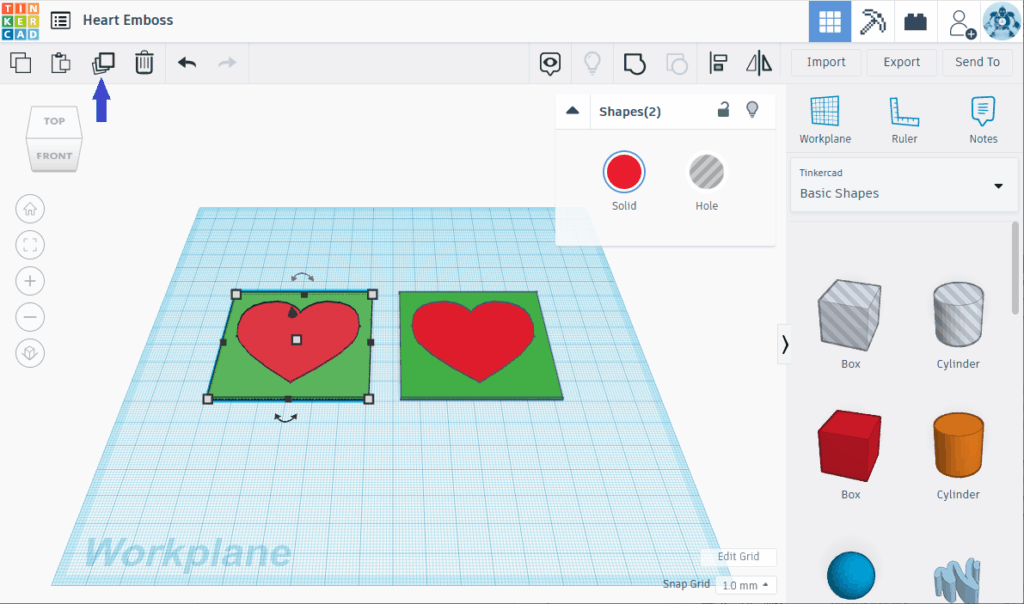Select the red Solid color swatch
Image resolution: width=1024 pixels, height=604 pixels.
[x=623, y=170]
